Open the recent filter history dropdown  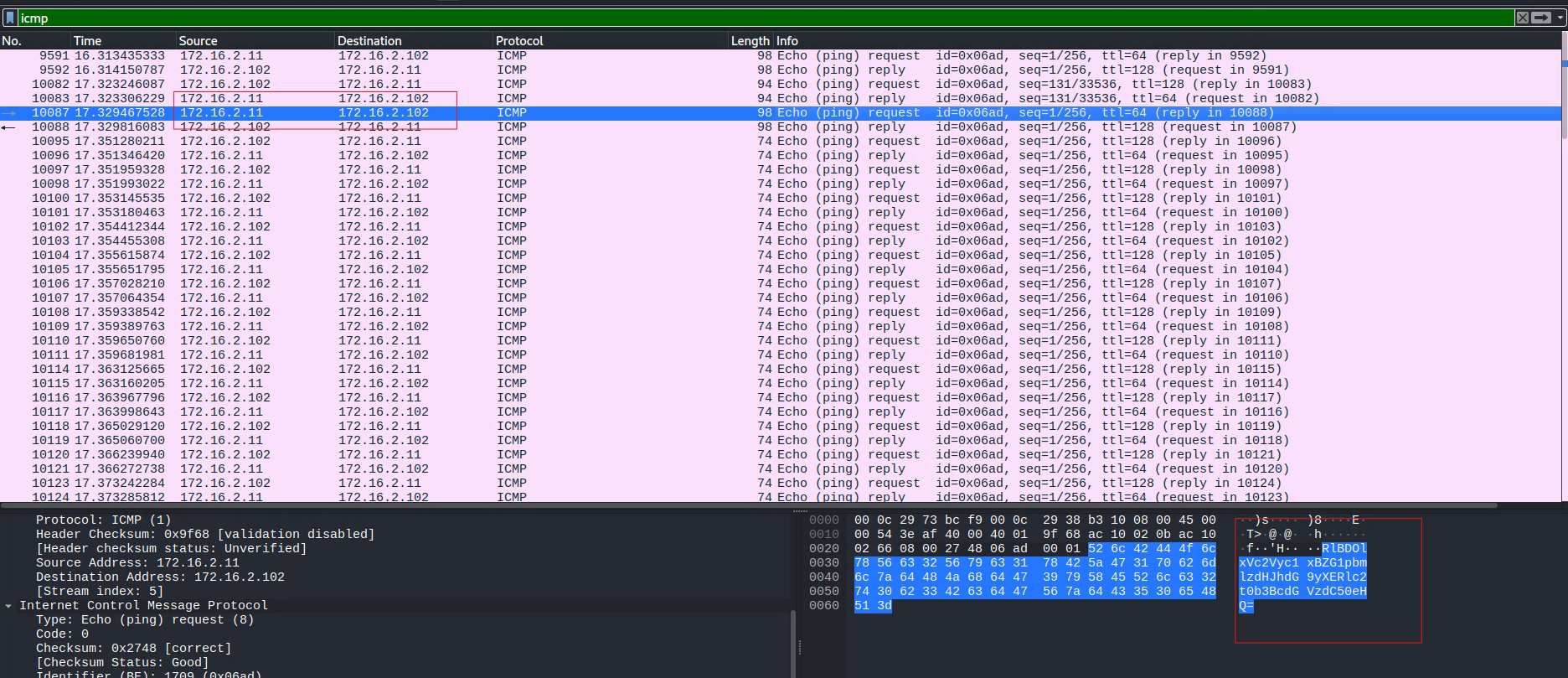click(1559, 18)
